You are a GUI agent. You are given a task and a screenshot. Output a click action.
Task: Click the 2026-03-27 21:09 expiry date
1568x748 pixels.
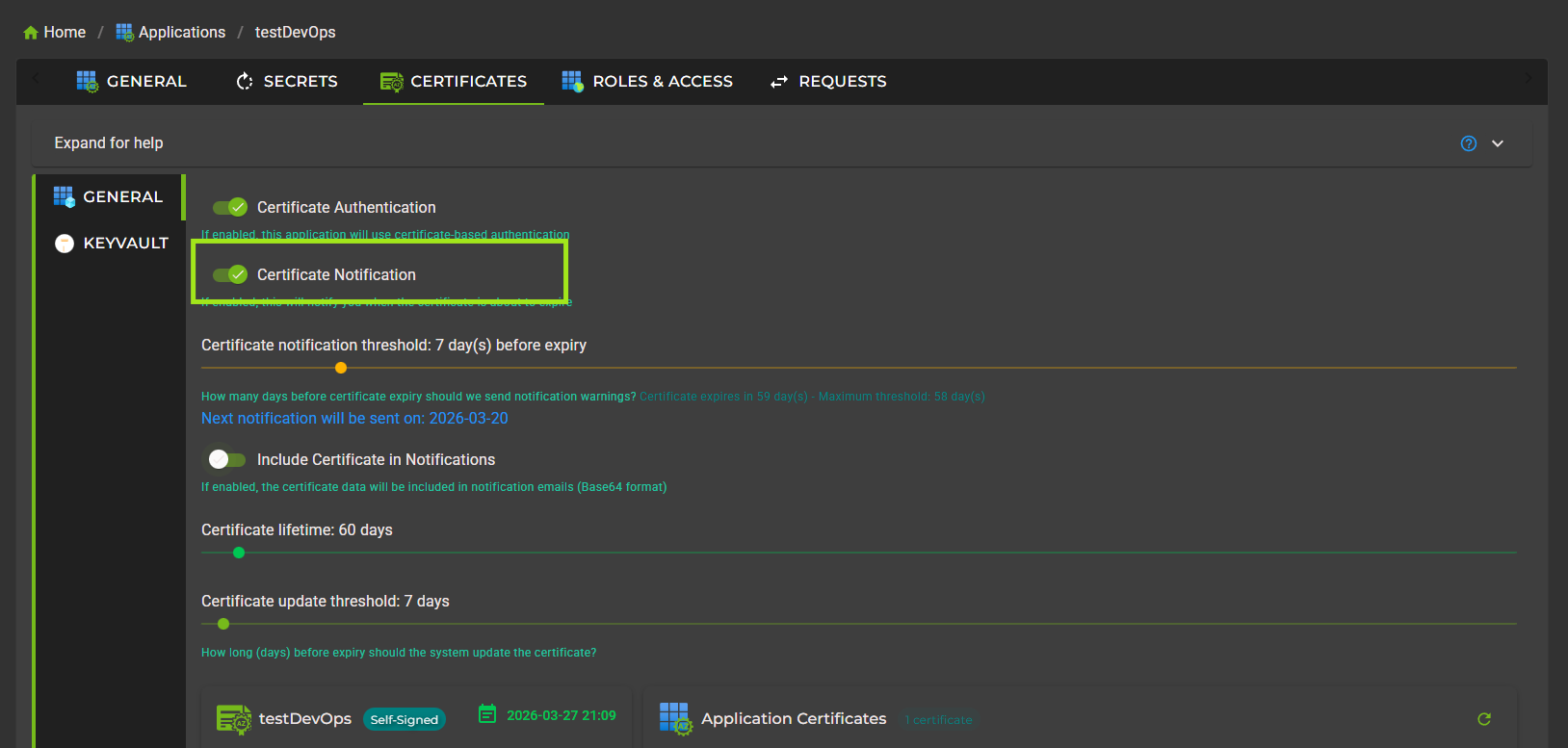pyautogui.click(x=562, y=715)
